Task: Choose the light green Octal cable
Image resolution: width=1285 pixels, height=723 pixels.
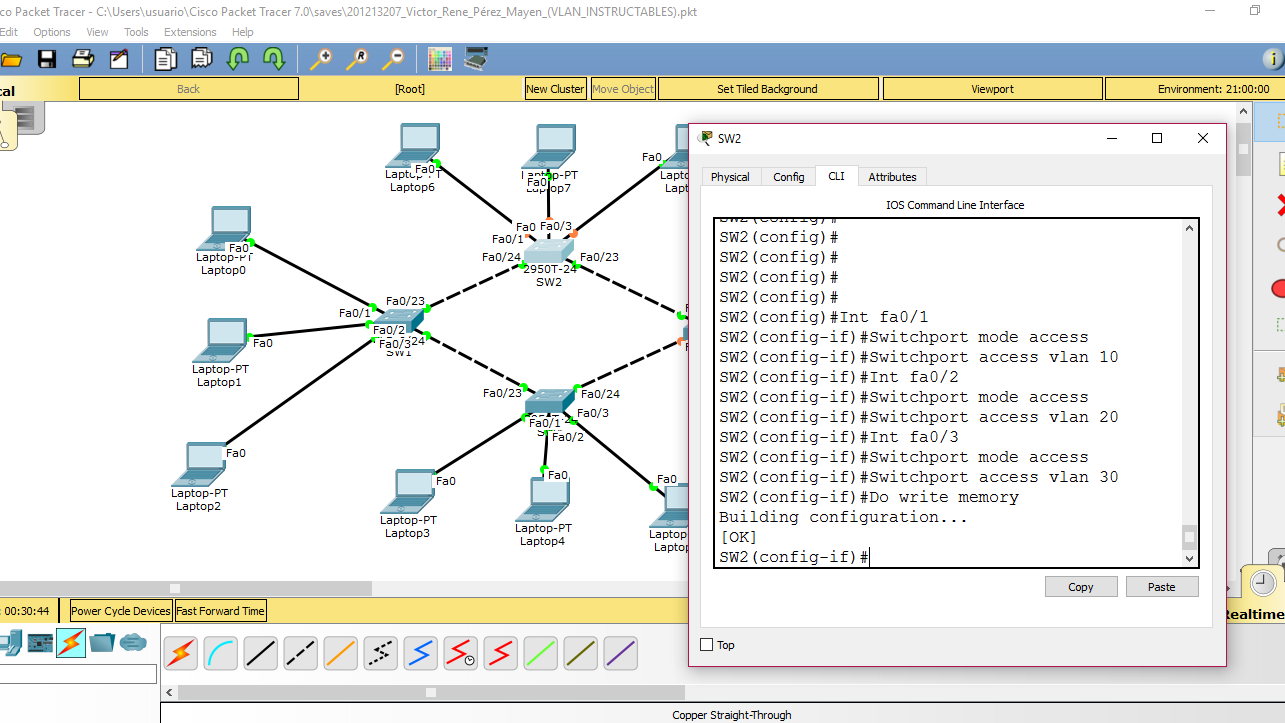Action: 541,653
